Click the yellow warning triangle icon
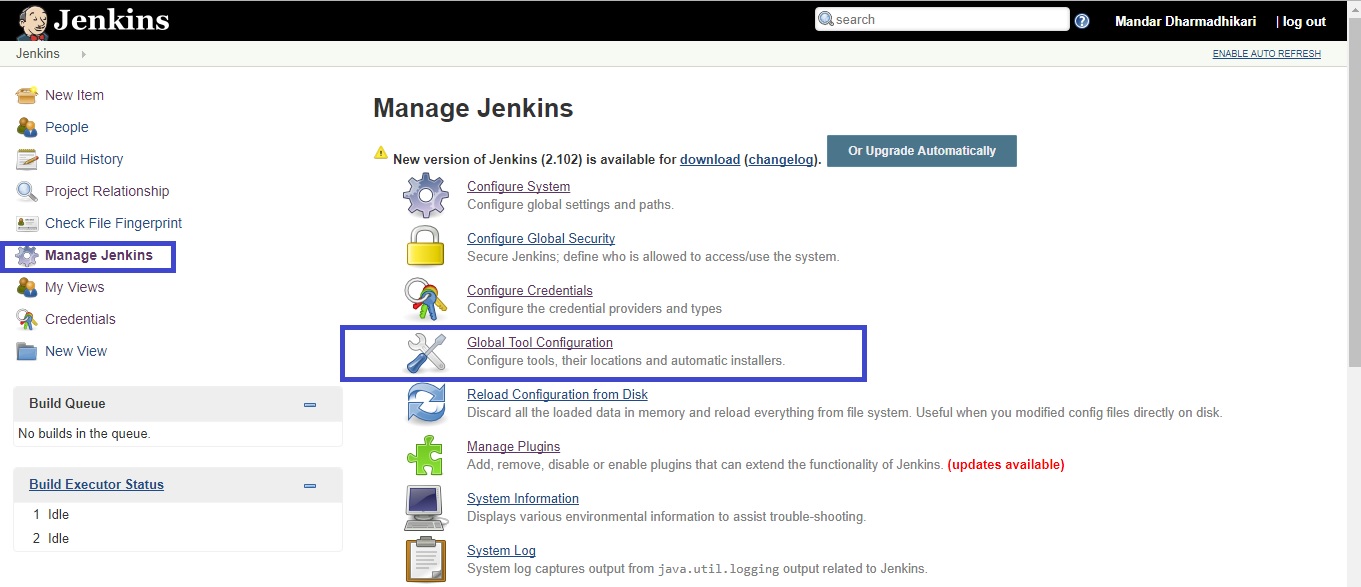 click(x=381, y=153)
